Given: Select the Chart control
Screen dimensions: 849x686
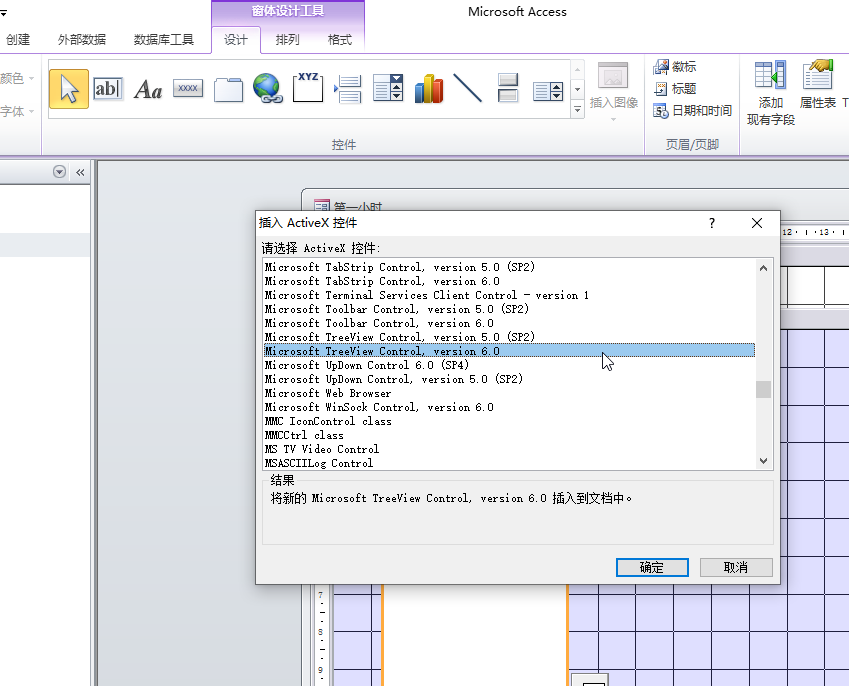Looking at the screenshot, I should point(428,89).
